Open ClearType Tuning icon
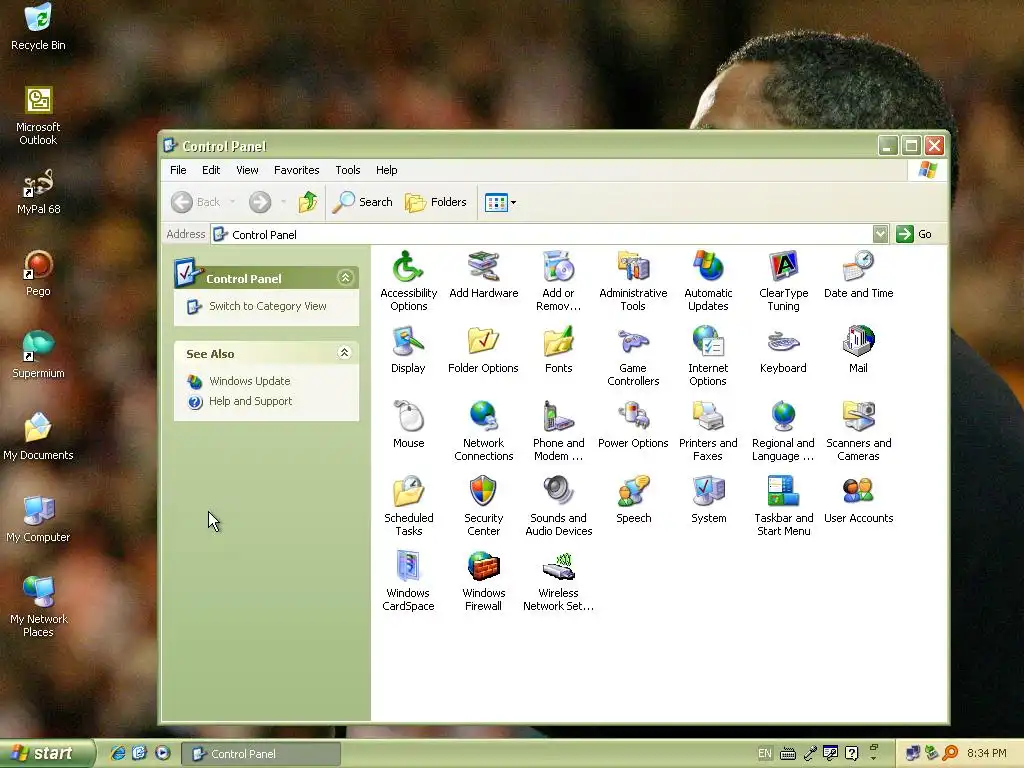This screenshot has width=1024, height=768. 783,281
